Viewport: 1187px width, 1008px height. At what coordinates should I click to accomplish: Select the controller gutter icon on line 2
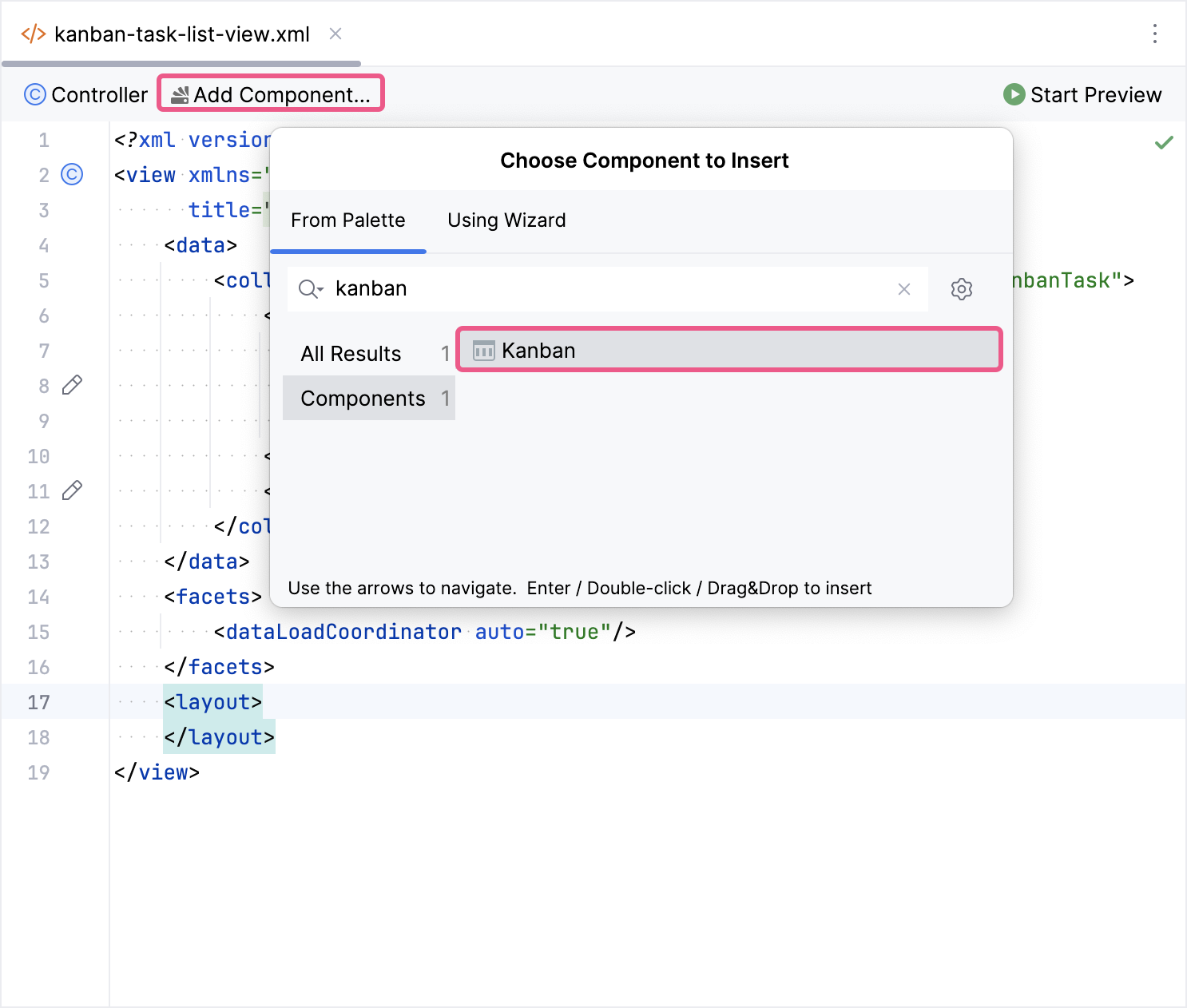72,174
